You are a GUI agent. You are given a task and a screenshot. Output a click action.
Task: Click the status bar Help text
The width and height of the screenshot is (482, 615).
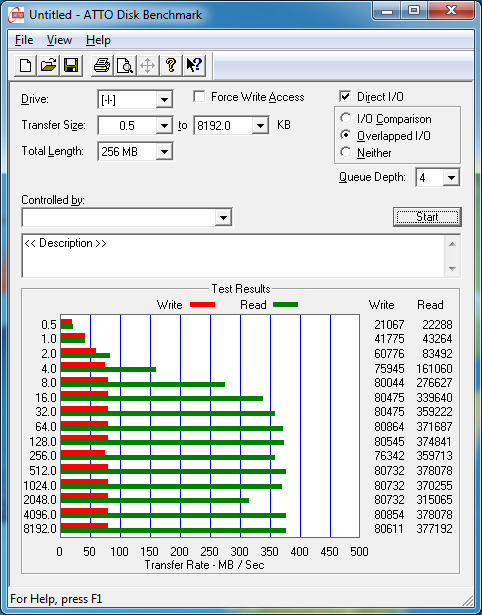[56, 599]
